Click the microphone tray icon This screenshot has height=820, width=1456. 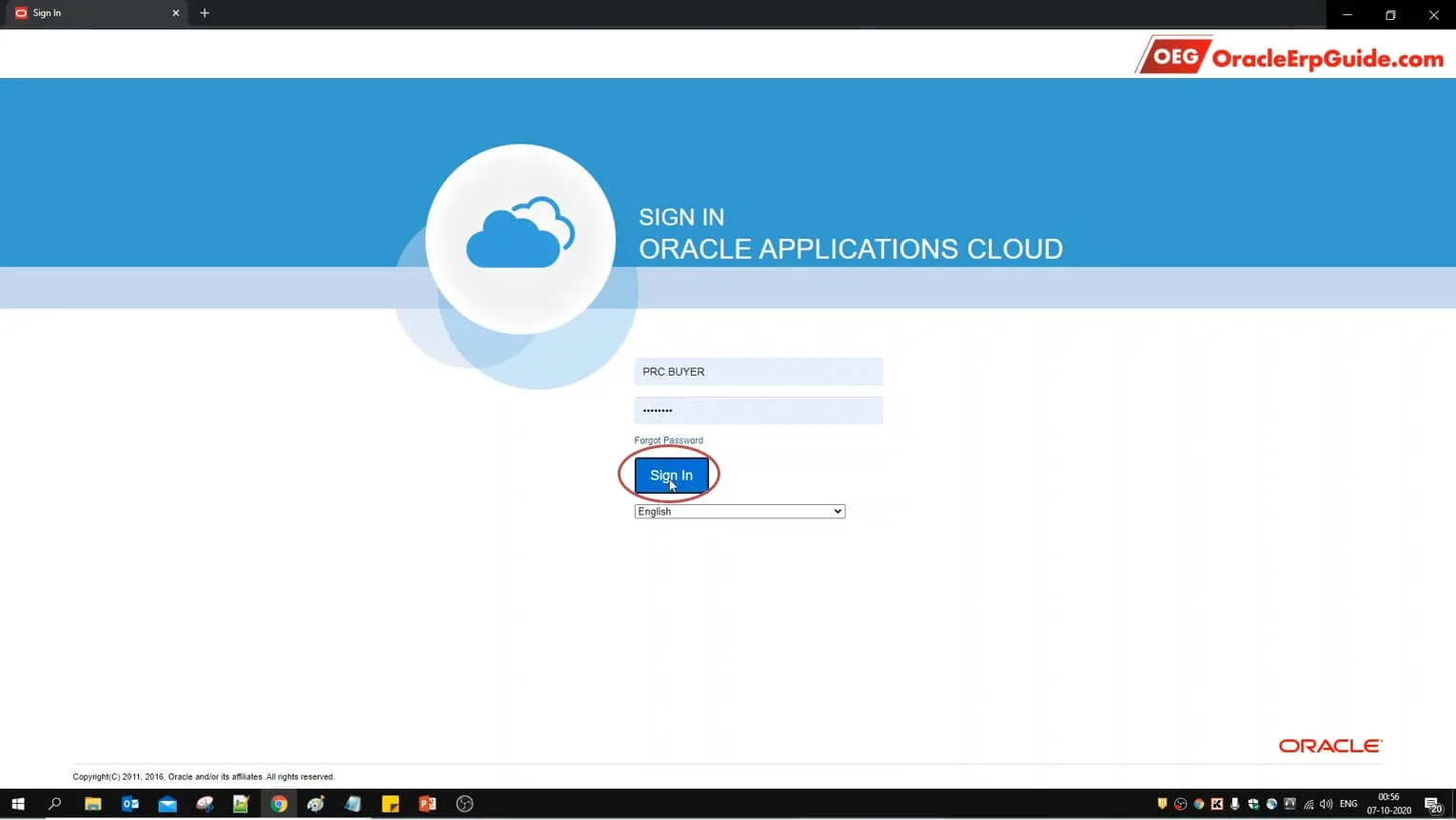(1234, 804)
